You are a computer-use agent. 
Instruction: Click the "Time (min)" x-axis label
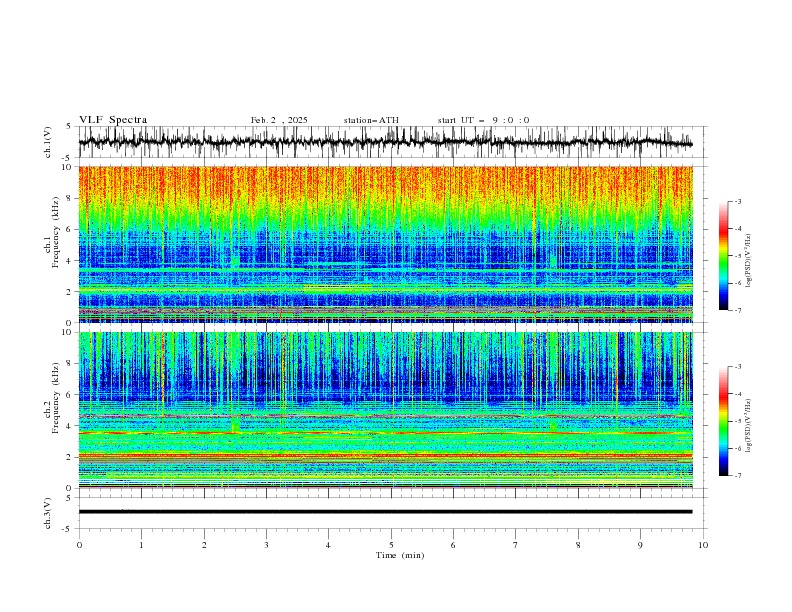(400, 555)
